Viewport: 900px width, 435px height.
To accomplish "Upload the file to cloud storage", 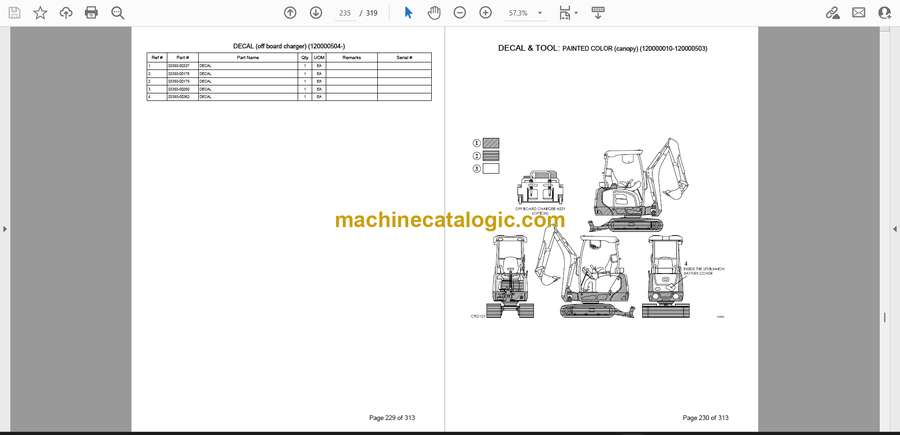I will pos(66,13).
